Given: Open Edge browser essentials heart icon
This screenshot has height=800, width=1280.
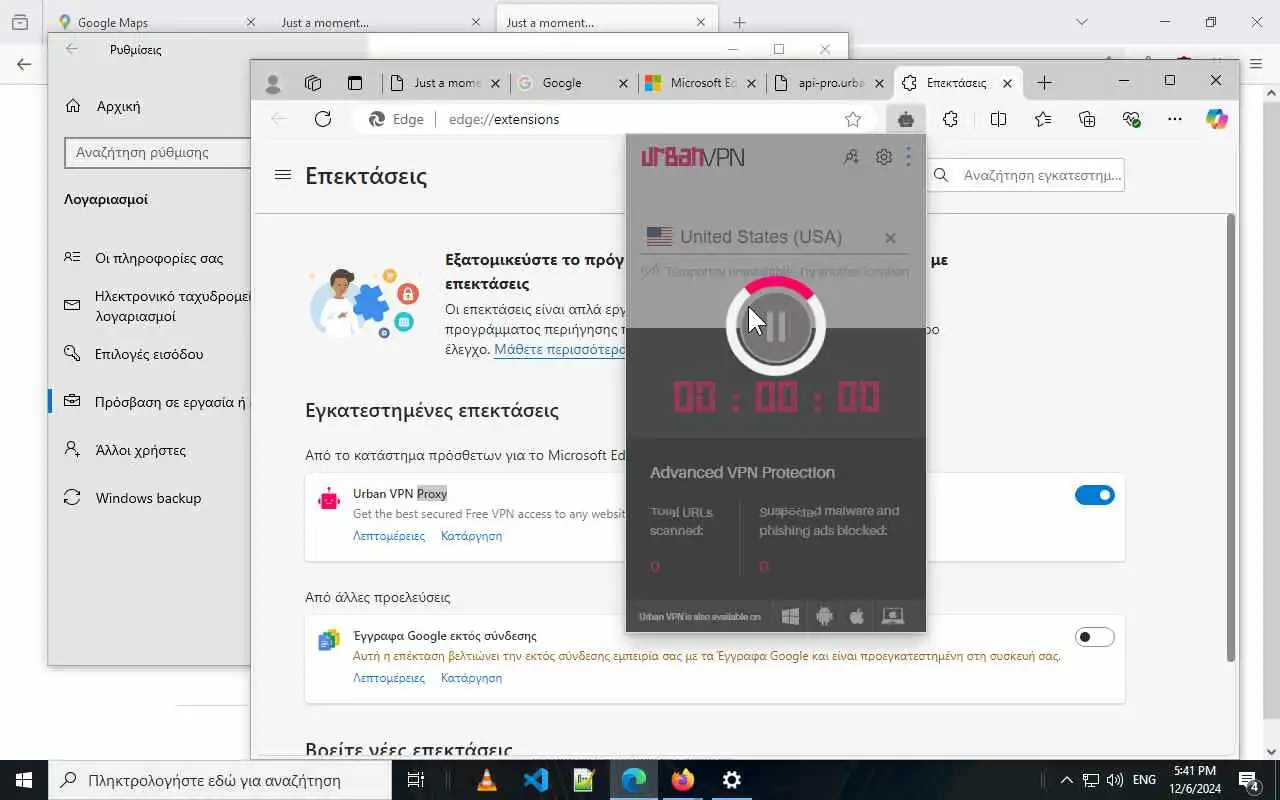Looking at the screenshot, I should tap(1131, 119).
